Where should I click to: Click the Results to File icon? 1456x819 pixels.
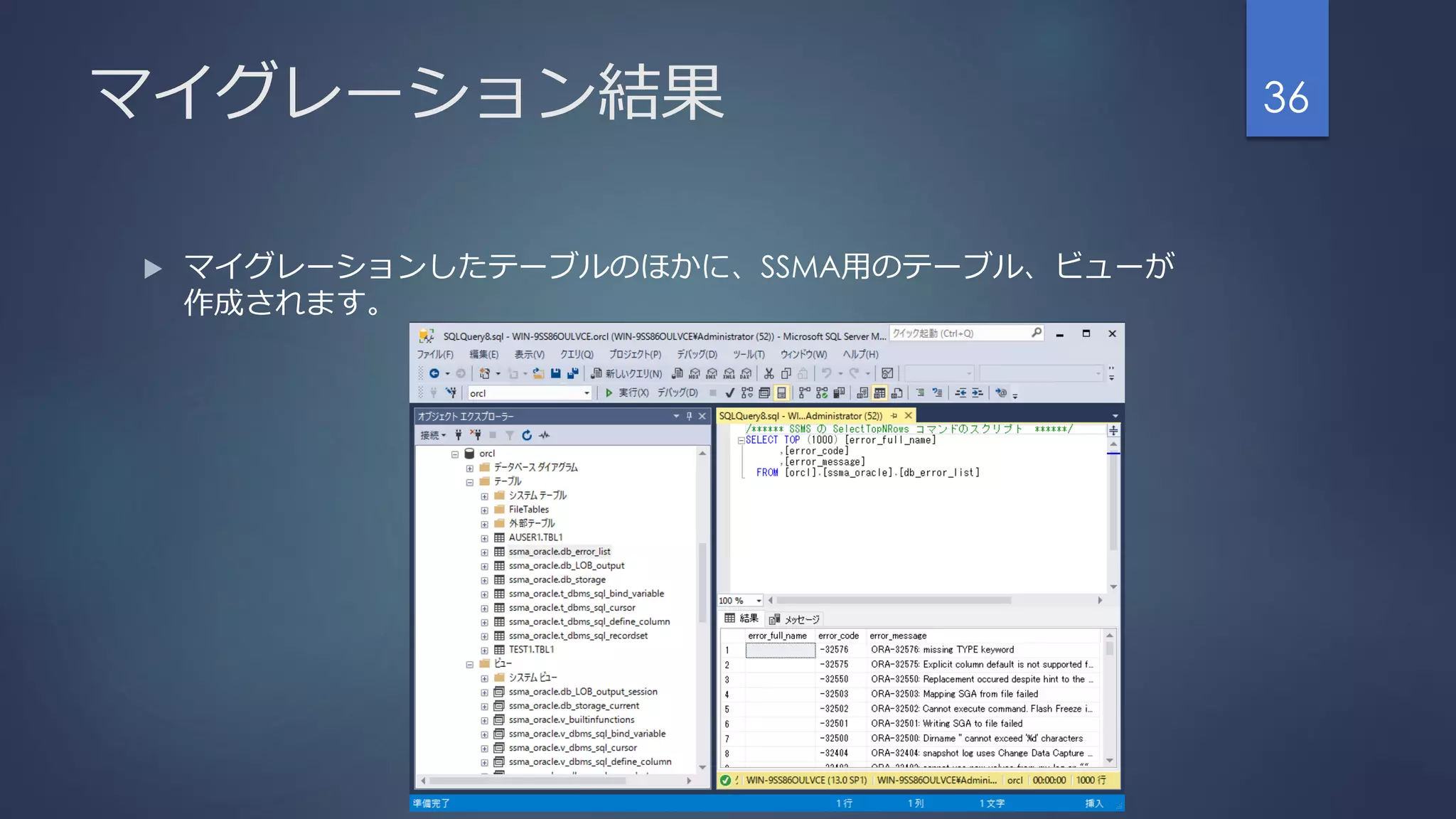coord(897,392)
